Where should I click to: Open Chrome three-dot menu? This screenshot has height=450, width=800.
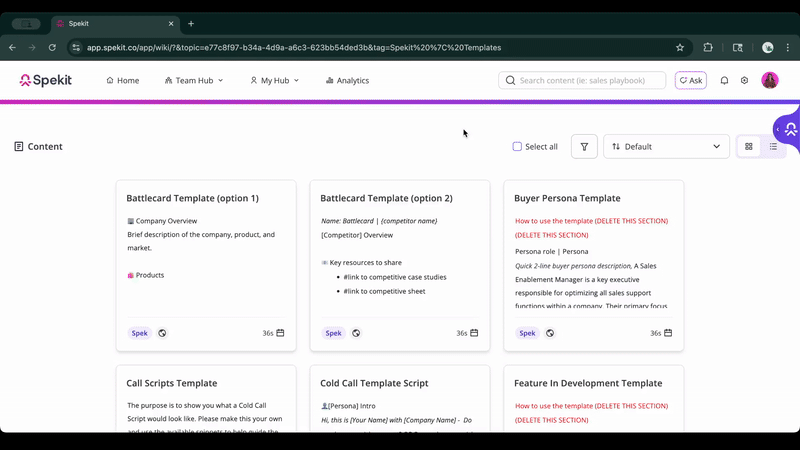(788, 47)
